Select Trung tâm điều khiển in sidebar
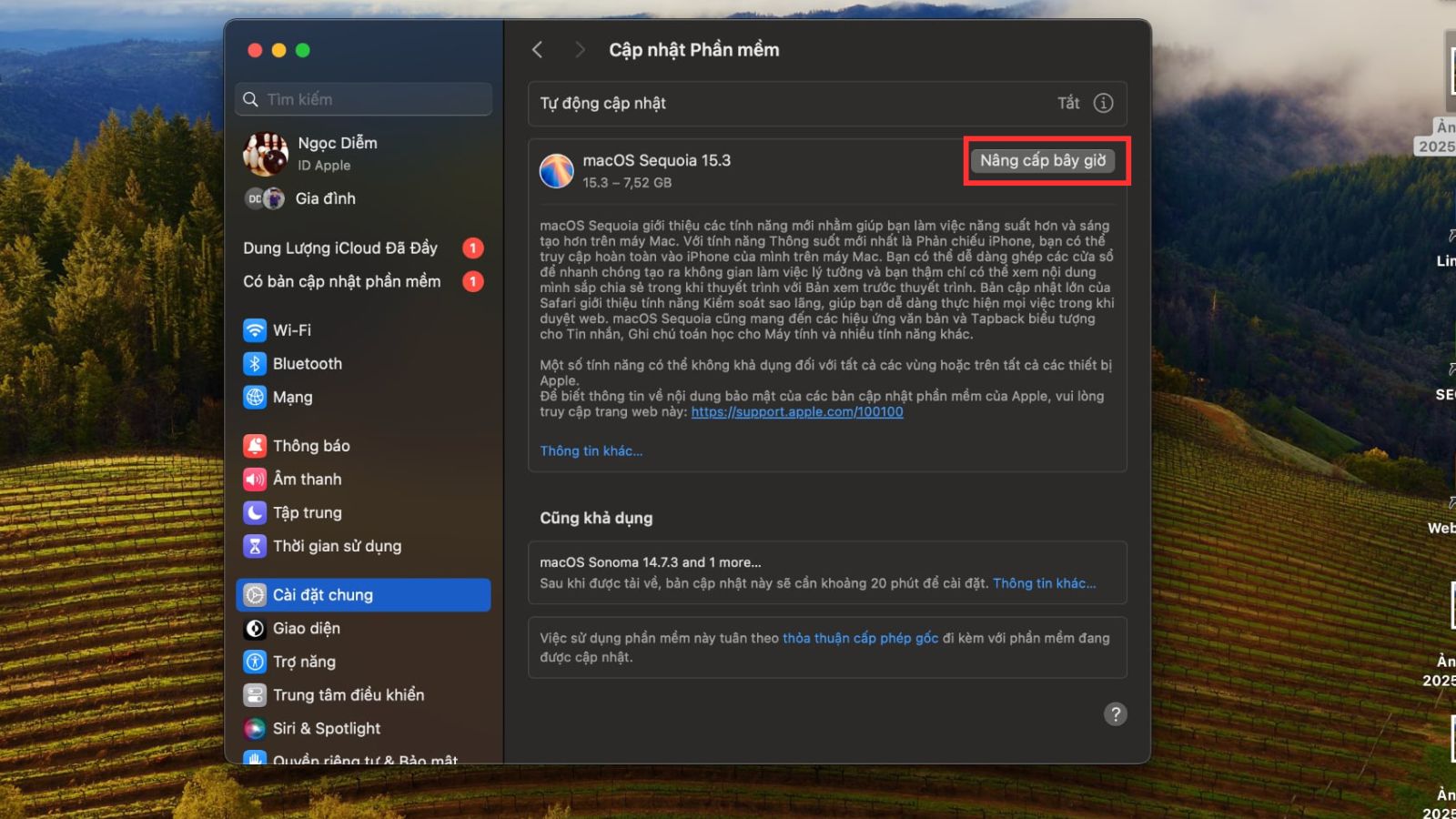 pyautogui.click(x=363, y=695)
